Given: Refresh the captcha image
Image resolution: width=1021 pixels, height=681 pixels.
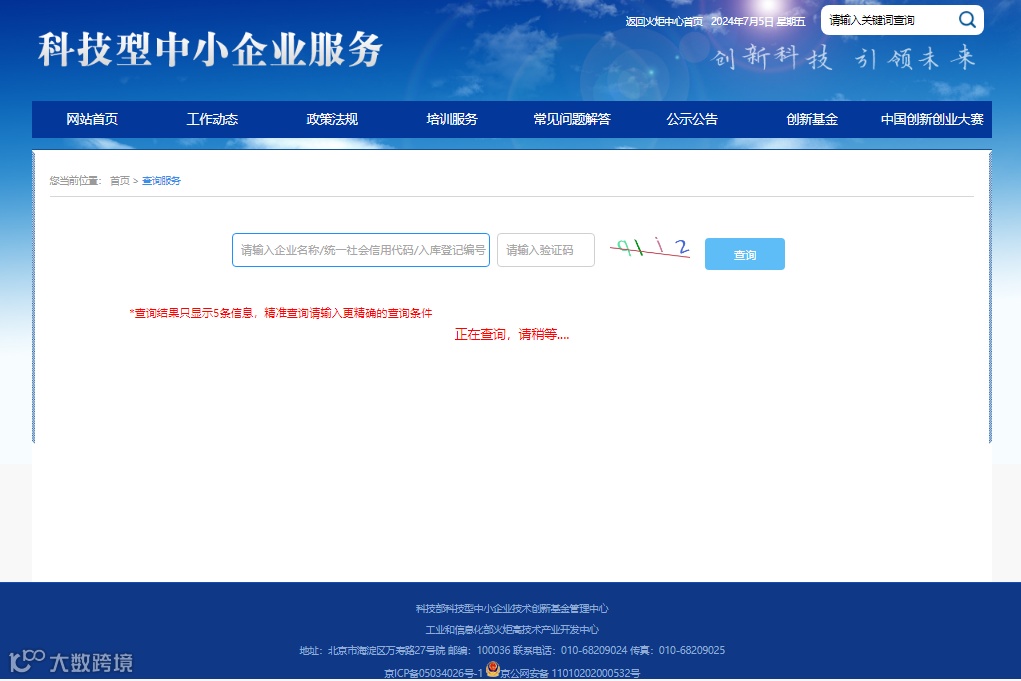Looking at the screenshot, I should tap(650, 248).
